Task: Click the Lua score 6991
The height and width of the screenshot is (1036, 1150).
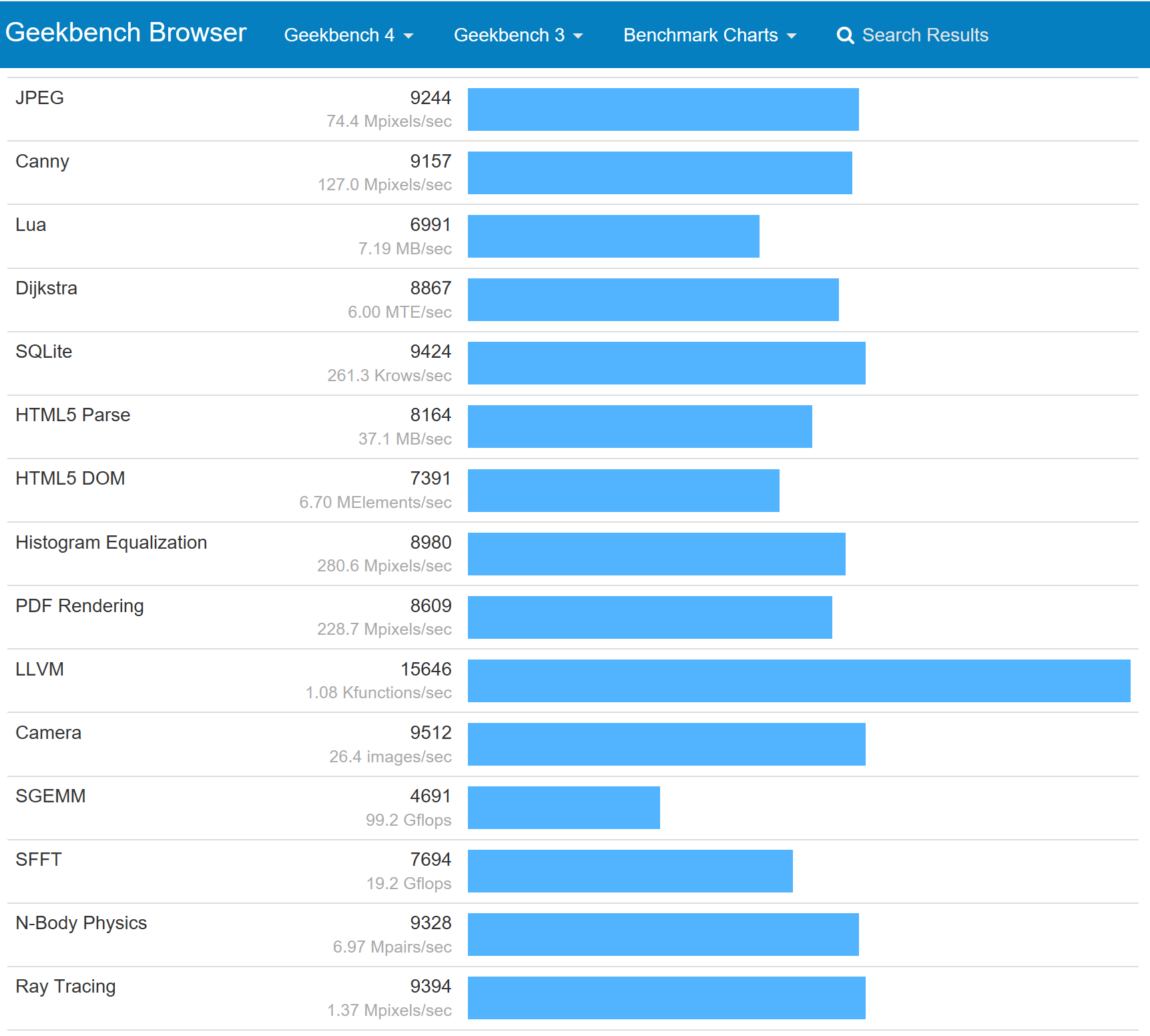Action: (x=430, y=224)
